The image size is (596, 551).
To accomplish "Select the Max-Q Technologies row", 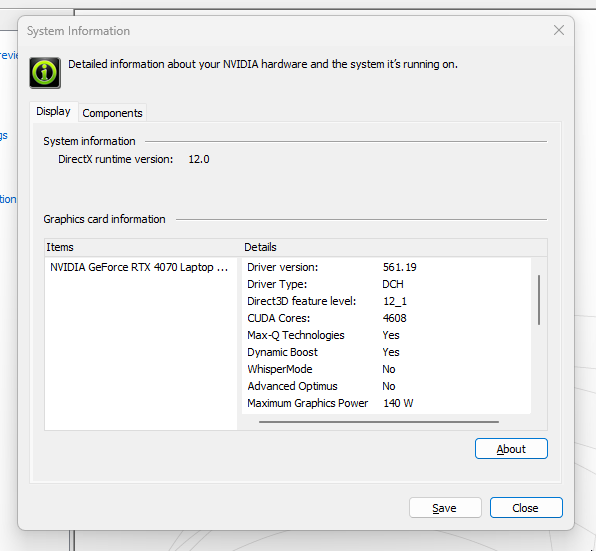I will click(x=386, y=335).
